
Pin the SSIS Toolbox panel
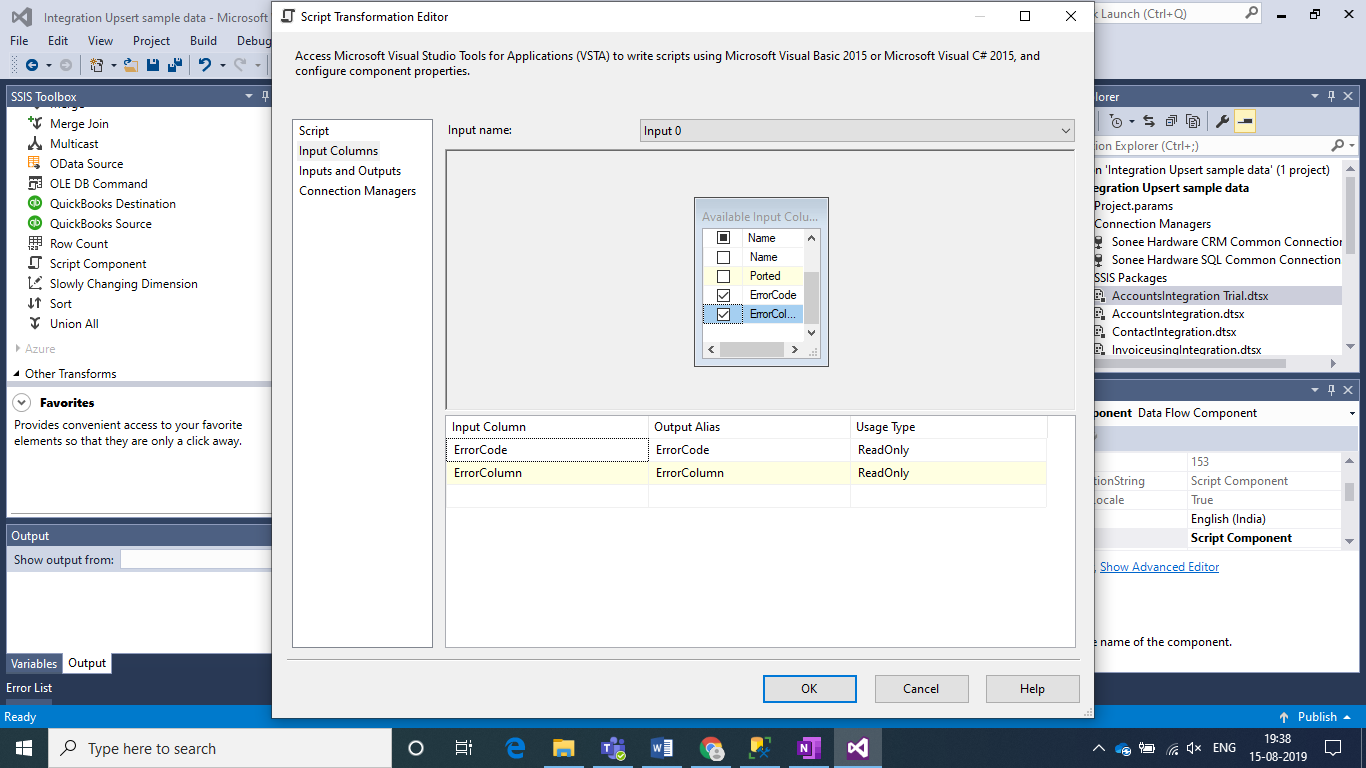point(265,96)
